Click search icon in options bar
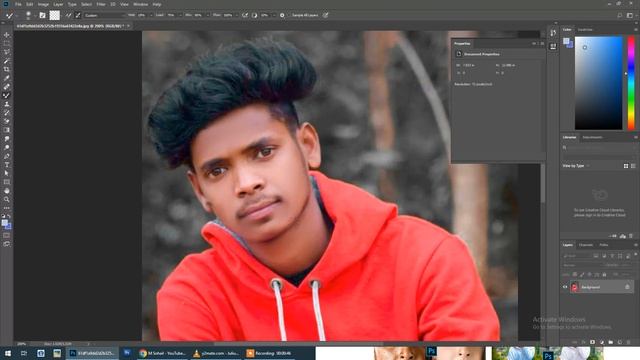Screen dimensions: 640x360 point(620,15)
